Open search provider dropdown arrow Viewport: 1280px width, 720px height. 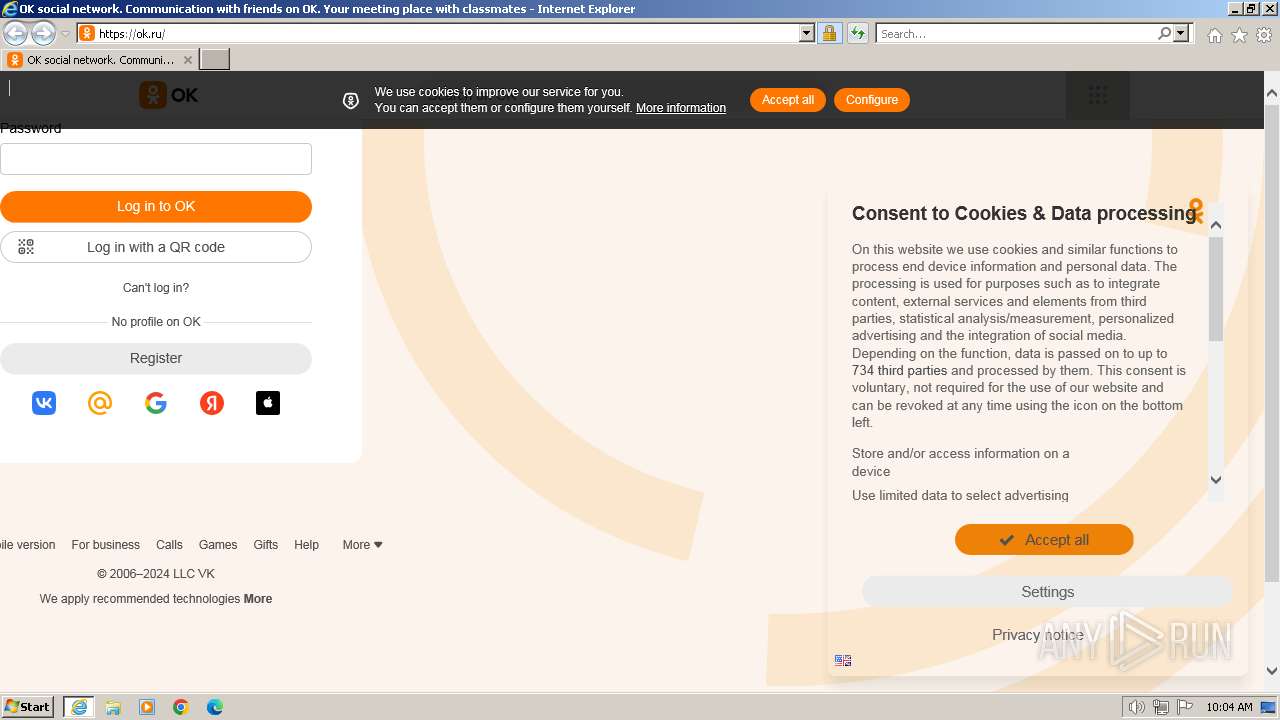tap(1181, 33)
